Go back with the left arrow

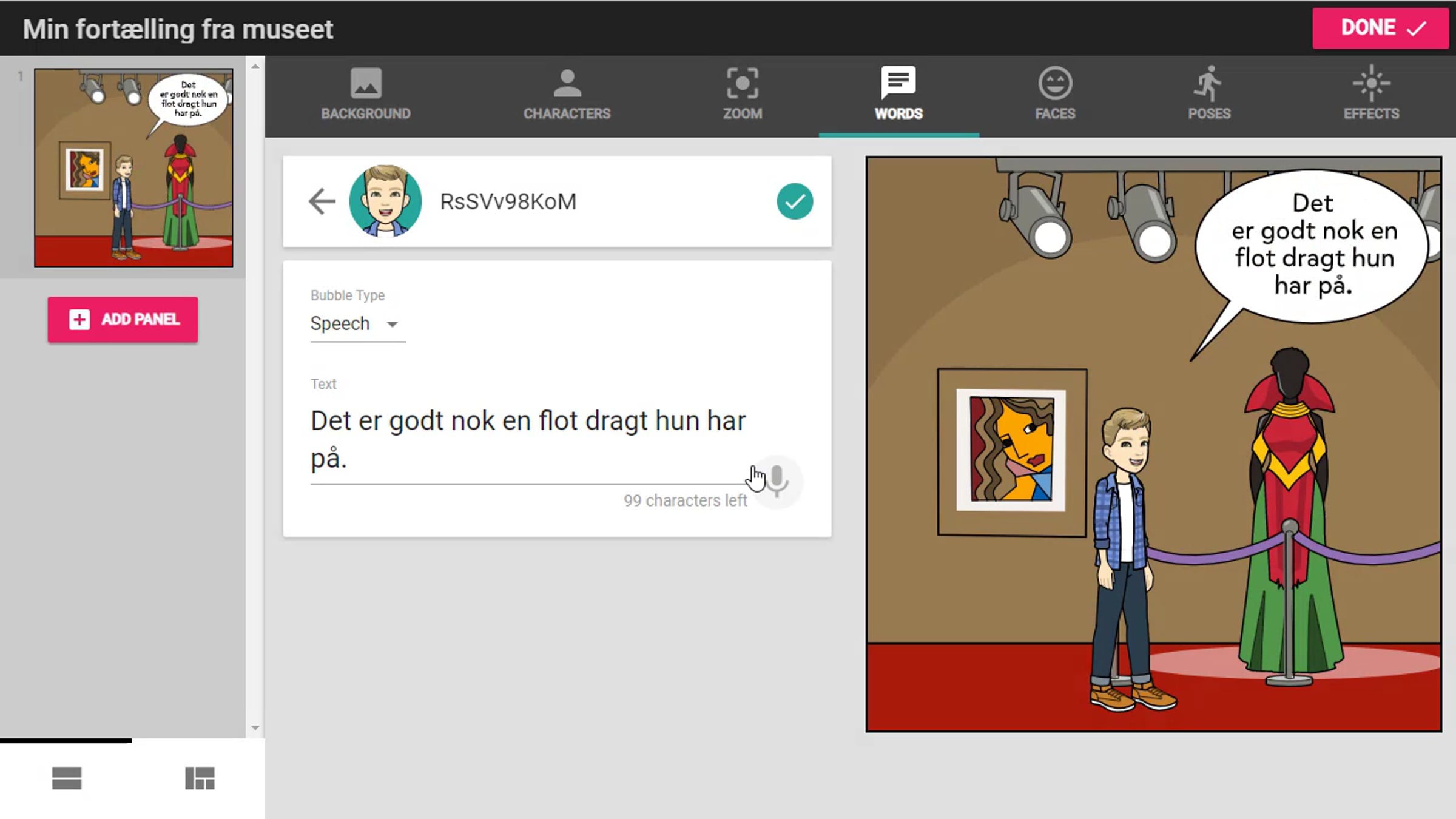(x=322, y=201)
